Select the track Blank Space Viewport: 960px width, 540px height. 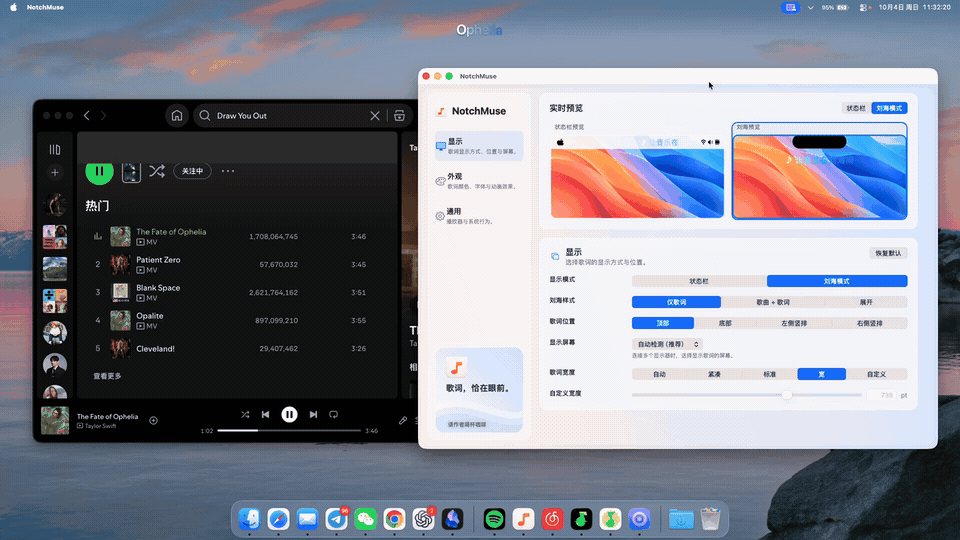pos(158,288)
